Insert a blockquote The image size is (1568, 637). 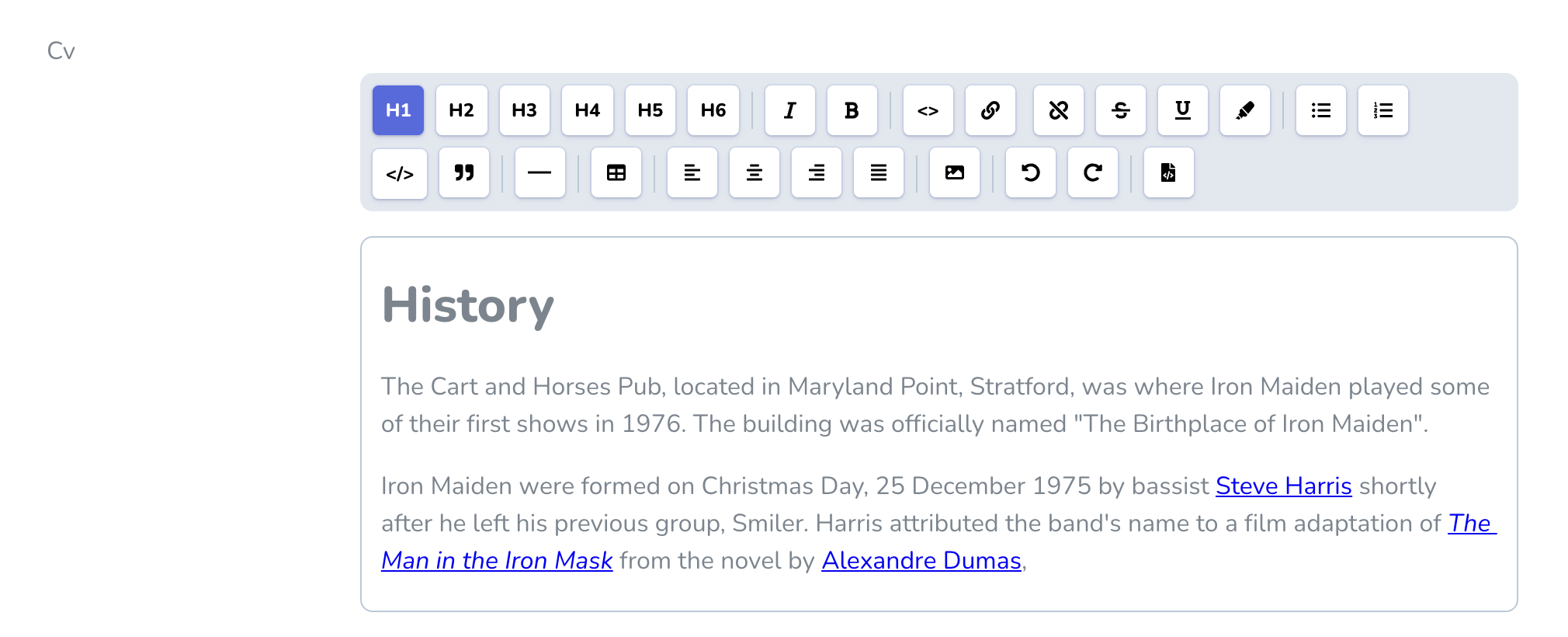coord(463,172)
